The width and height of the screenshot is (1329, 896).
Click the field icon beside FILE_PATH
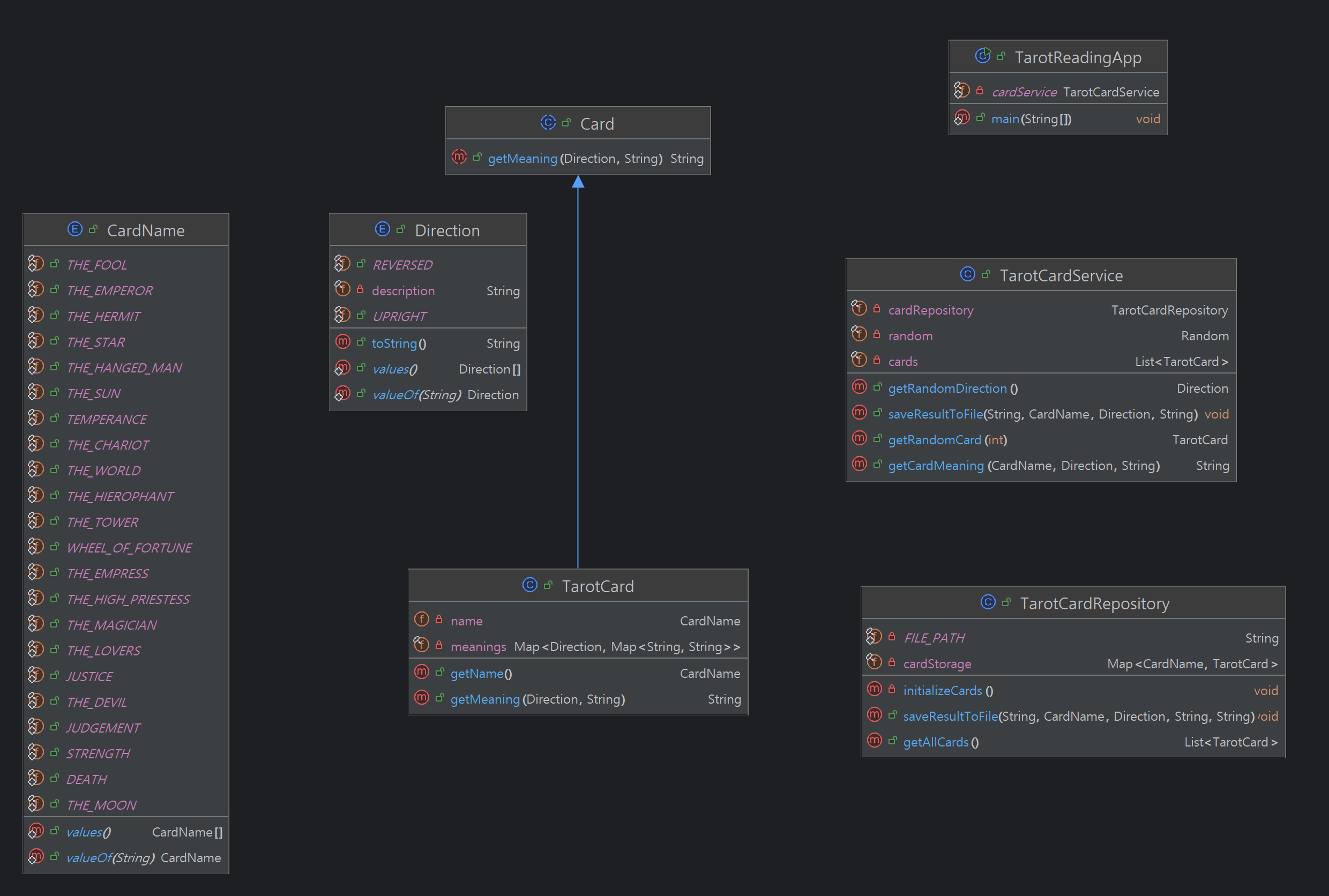873,637
